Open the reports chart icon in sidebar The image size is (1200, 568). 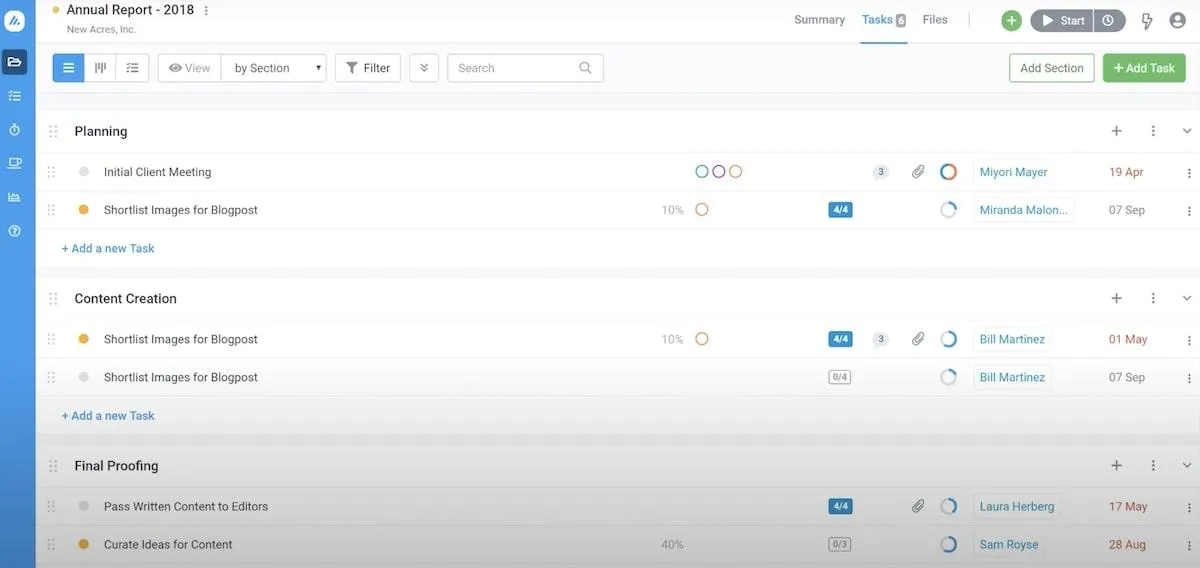pyautogui.click(x=14, y=197)
